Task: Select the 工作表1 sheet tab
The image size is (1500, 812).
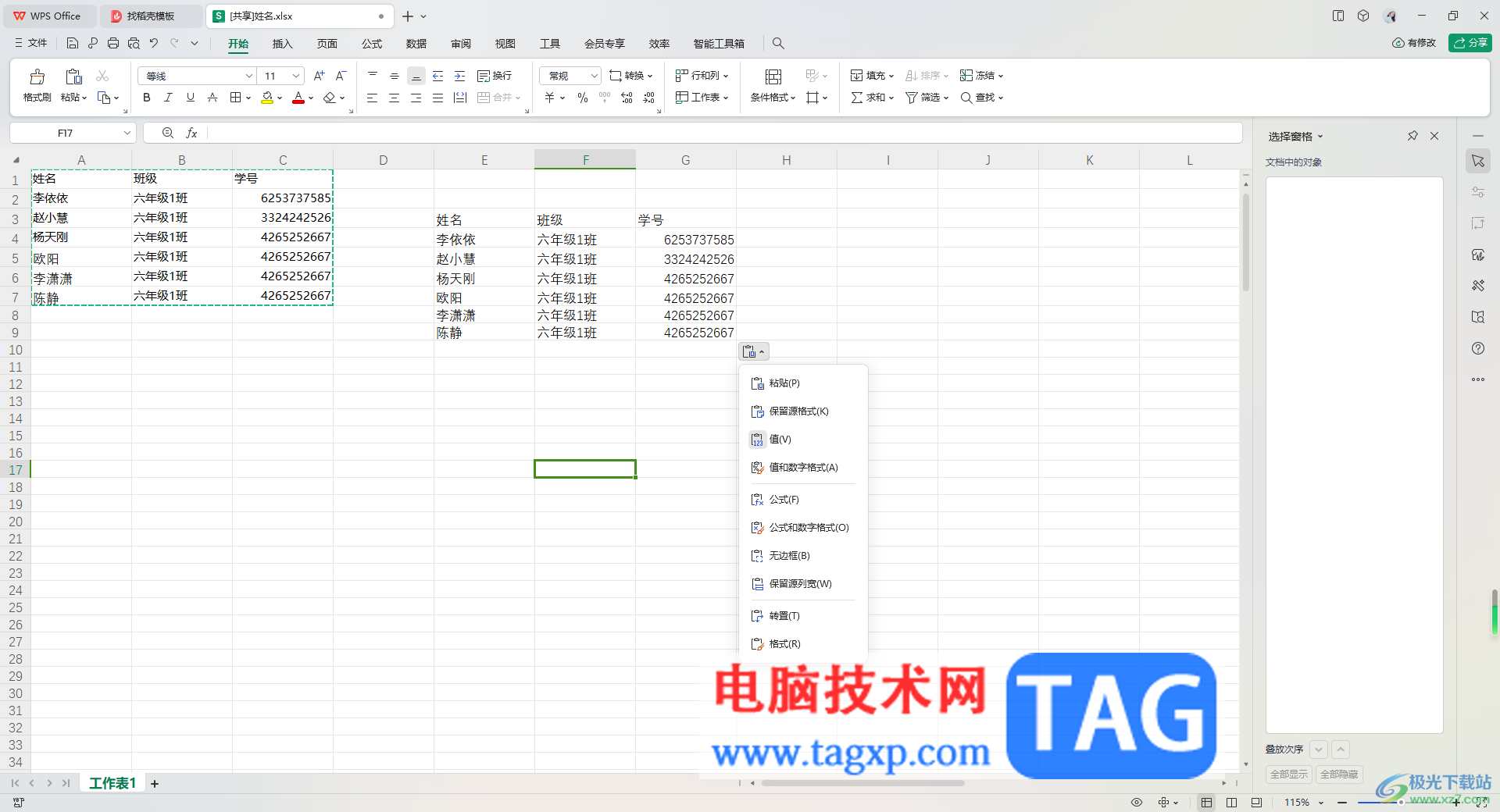Action: [x=112, y=783]
